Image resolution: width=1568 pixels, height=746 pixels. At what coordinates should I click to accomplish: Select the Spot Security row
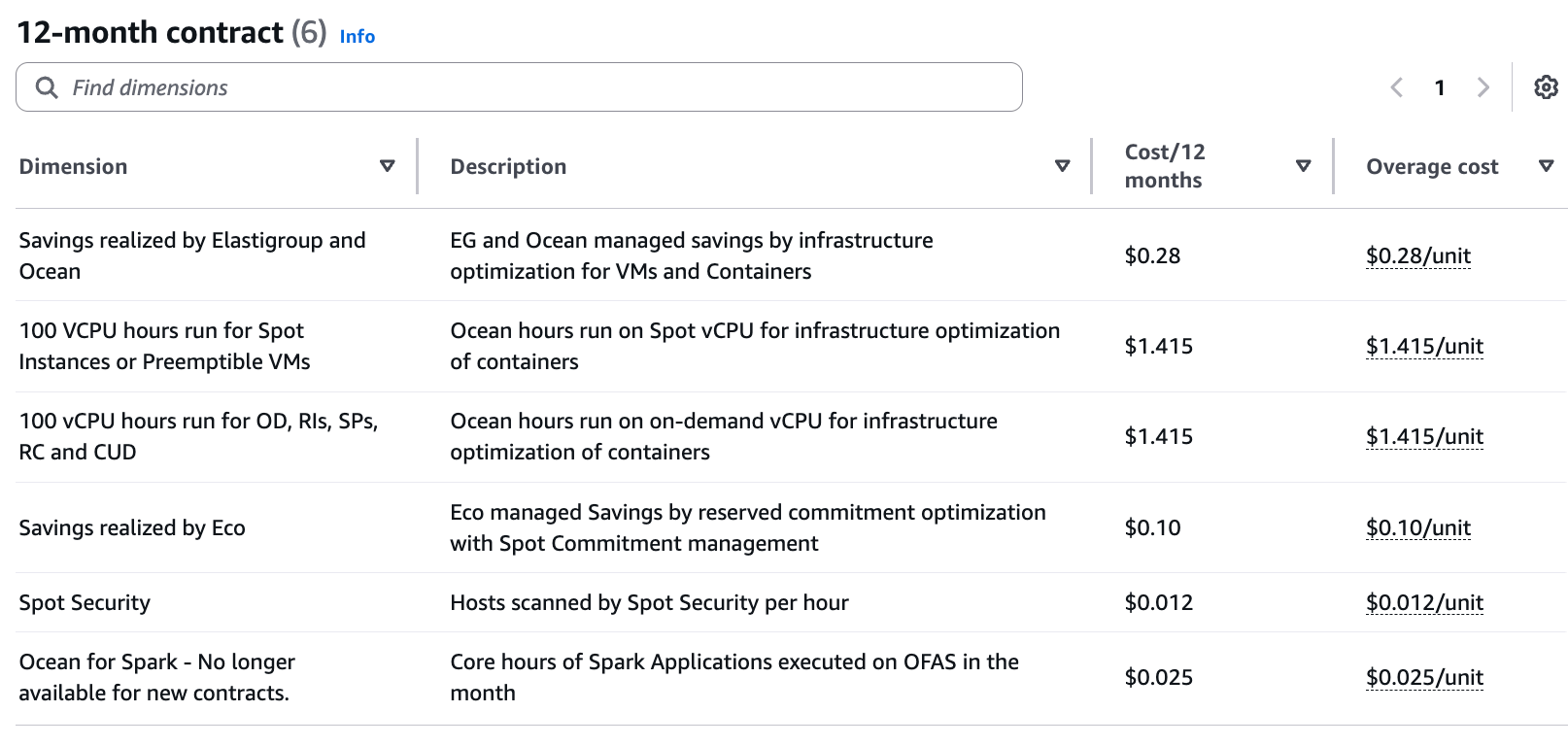pos(85,602)
